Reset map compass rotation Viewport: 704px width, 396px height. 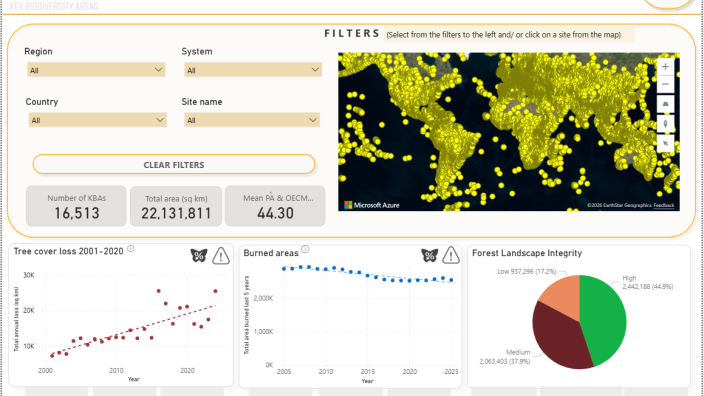[x=665, y=124]
